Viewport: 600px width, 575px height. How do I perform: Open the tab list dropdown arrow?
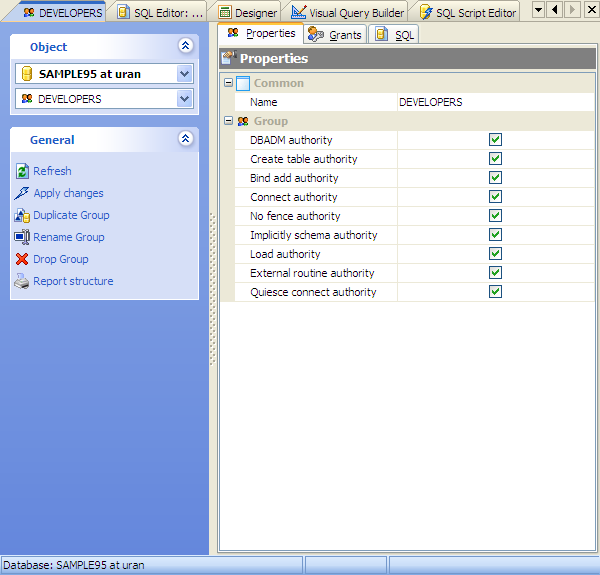click(538, 10)
